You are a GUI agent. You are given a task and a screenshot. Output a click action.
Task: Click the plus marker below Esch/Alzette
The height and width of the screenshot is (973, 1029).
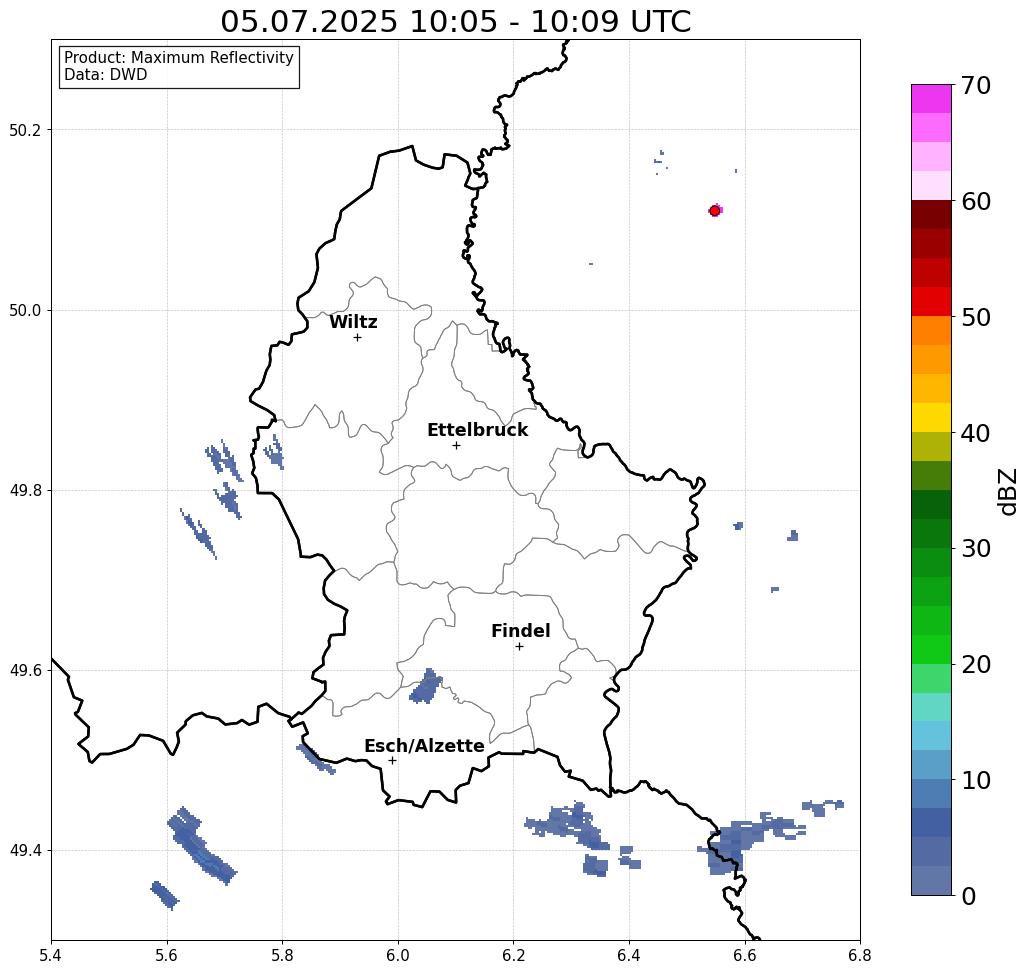tap(392, 761)
